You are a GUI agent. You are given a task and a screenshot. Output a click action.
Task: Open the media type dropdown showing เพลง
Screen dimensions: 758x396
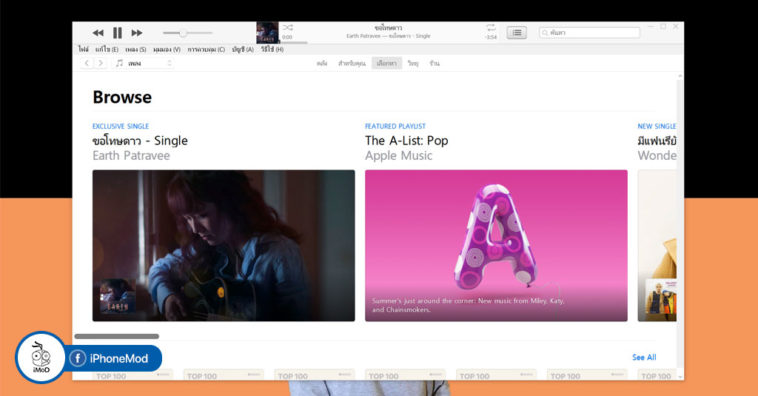[x=144, y=63]
